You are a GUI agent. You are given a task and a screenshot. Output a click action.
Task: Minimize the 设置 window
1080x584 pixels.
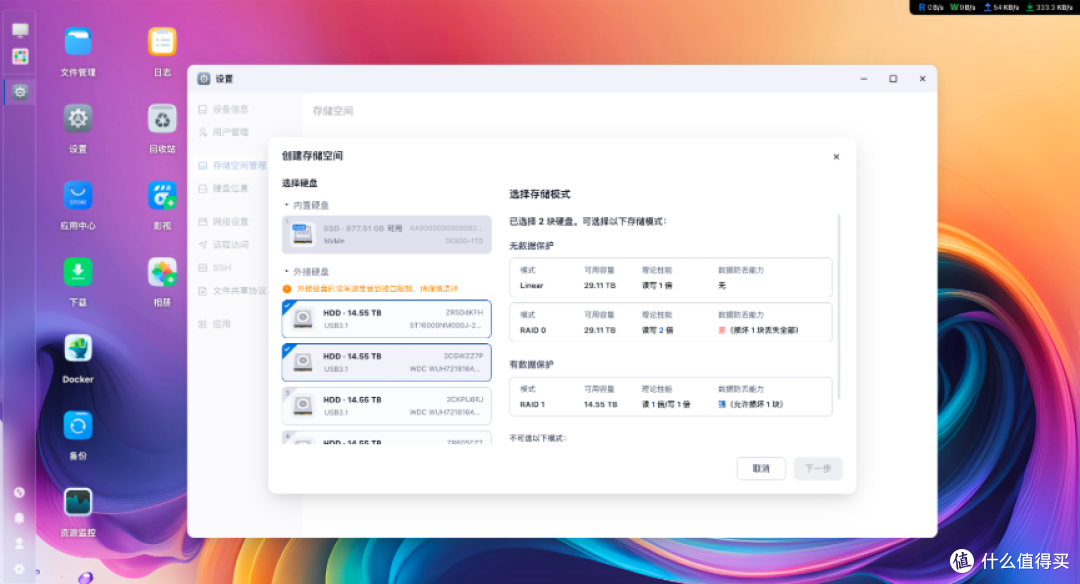(864, 79)
